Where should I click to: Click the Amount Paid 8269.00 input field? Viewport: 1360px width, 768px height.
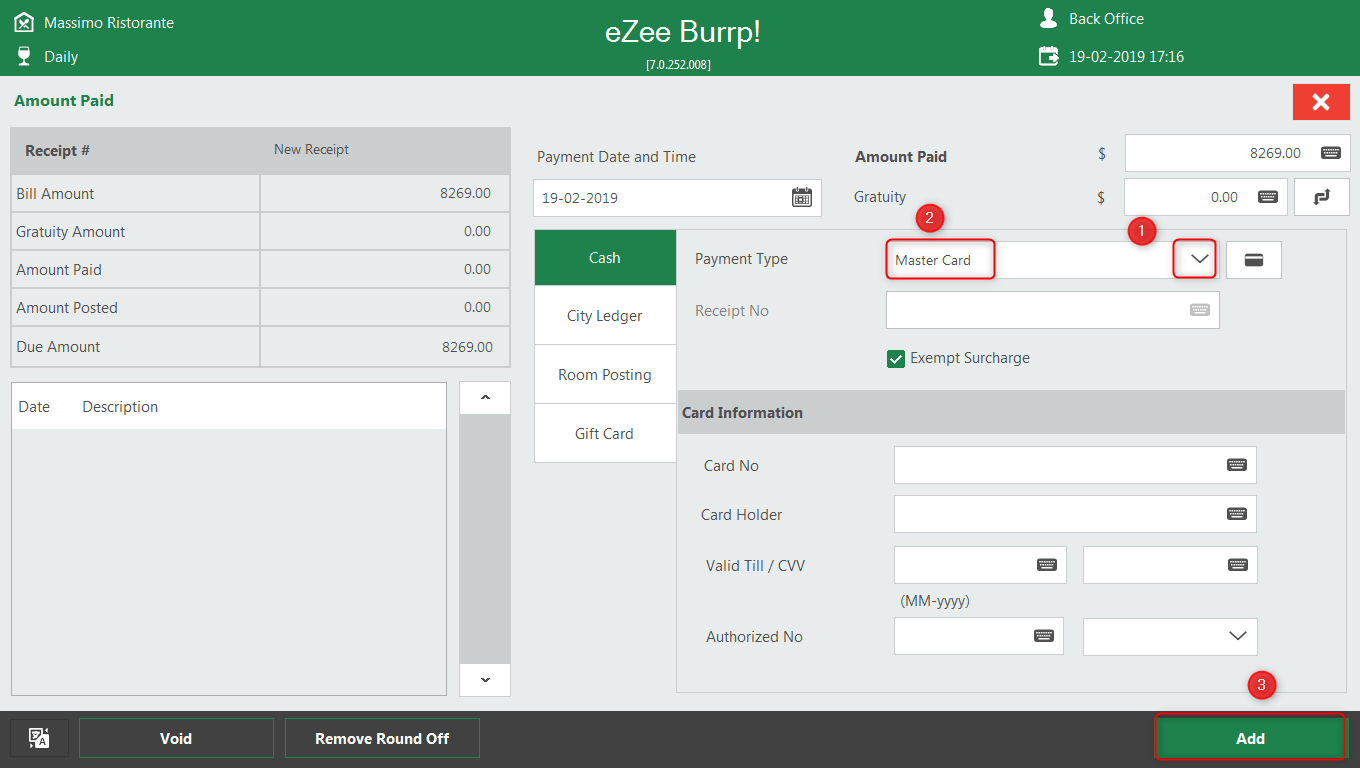(1238, 153)
